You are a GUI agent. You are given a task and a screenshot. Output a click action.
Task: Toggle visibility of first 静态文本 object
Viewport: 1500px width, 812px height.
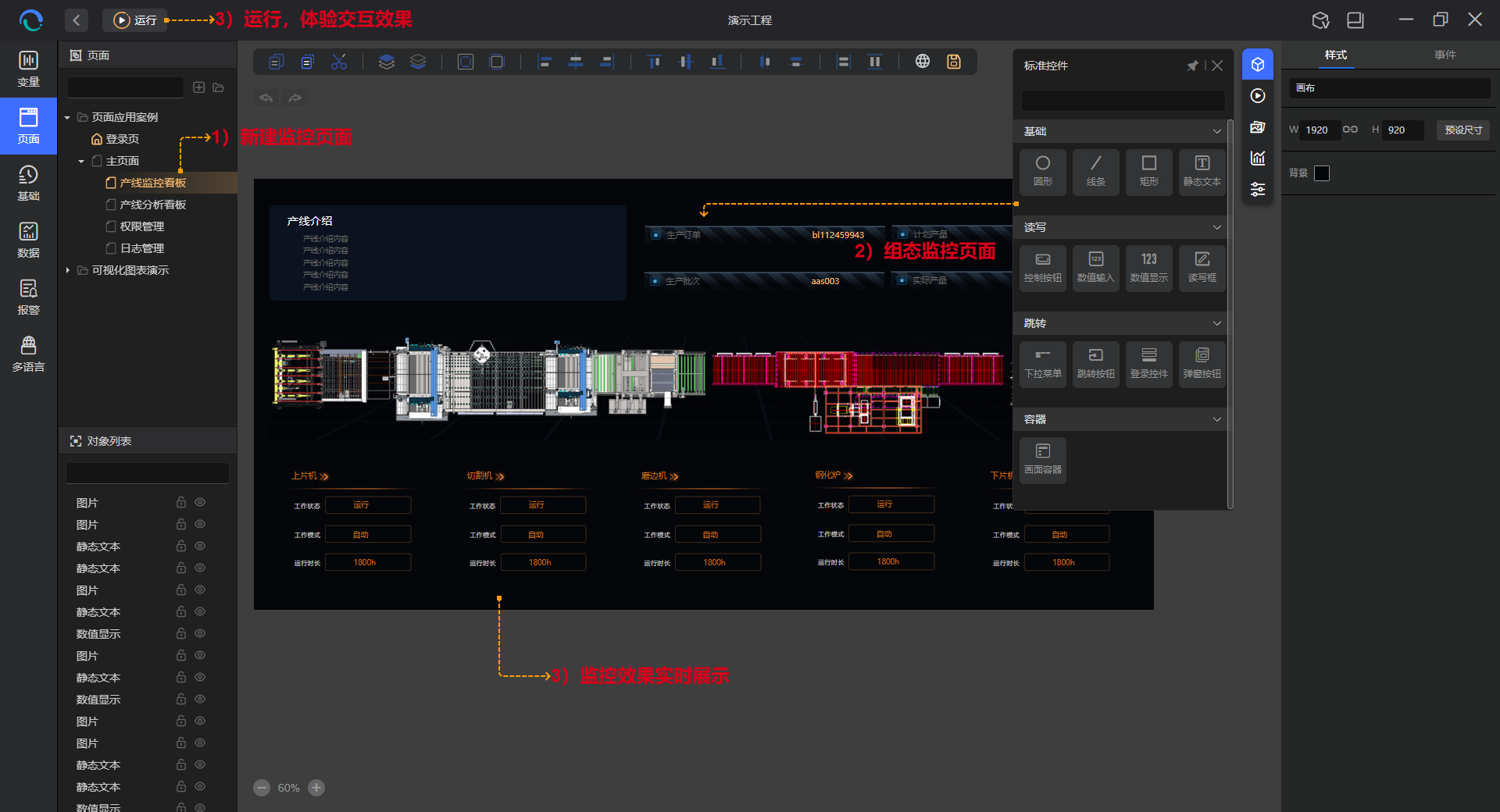[x=200, y=546]
